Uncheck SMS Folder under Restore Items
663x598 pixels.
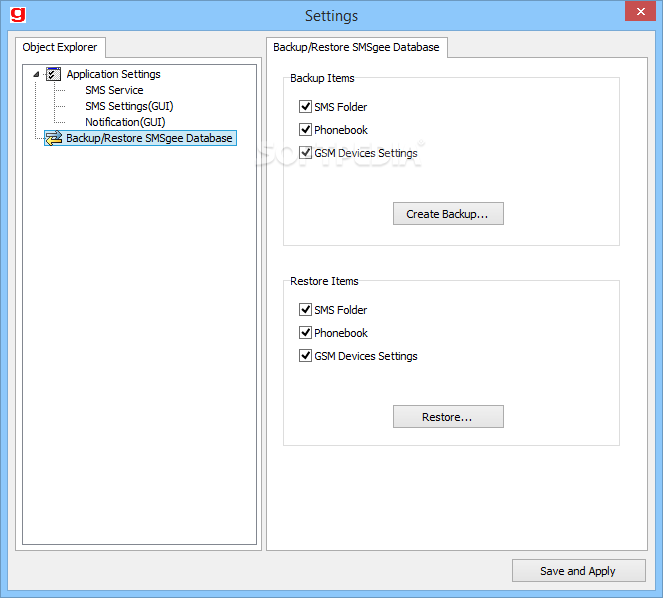(305, 310)
